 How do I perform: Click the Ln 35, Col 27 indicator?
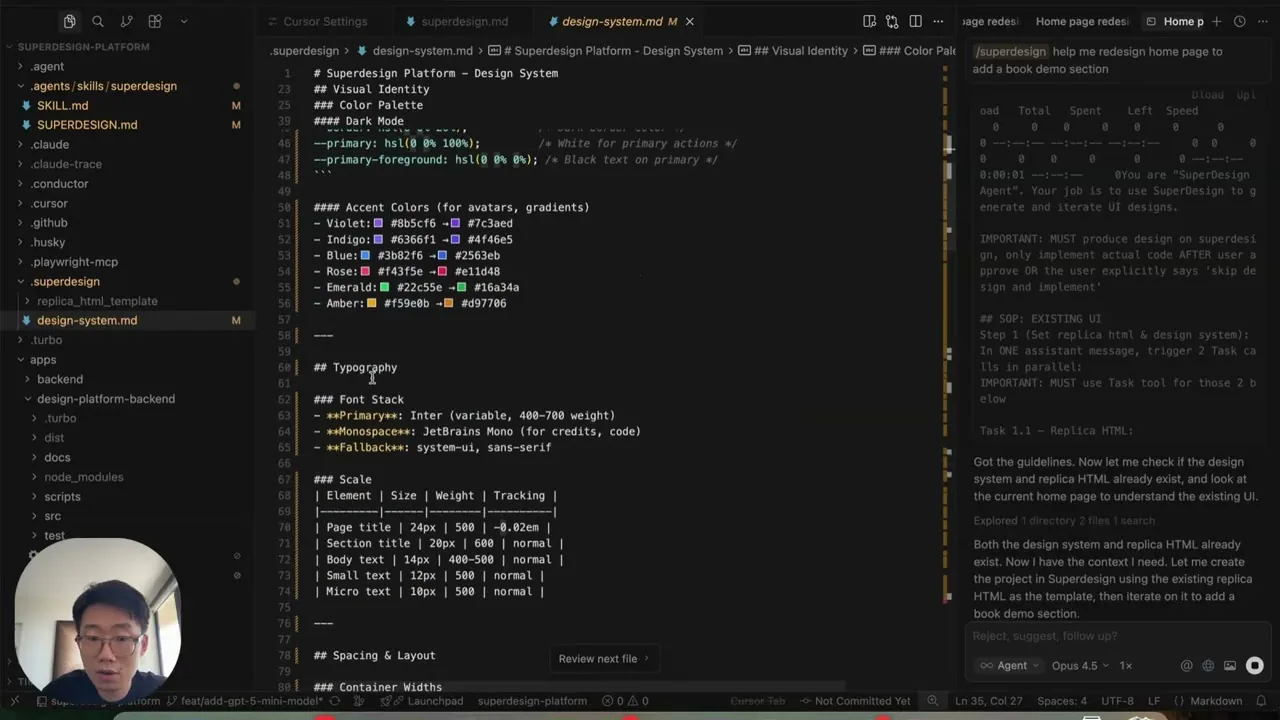[x=988, y=701]
